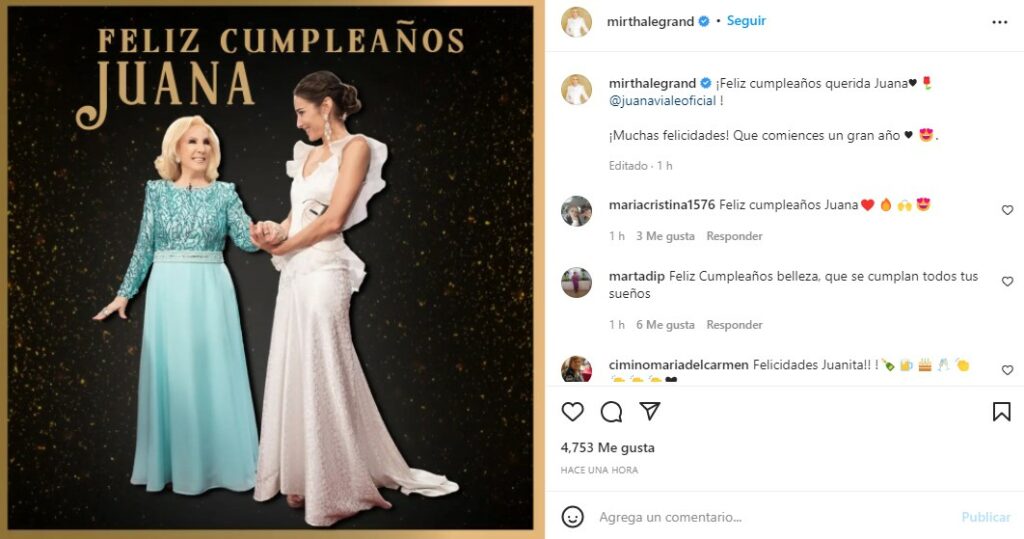Open mirthalegrand header profile picture
Screen dimensions: 1024x539
click(x=576, y=22)
